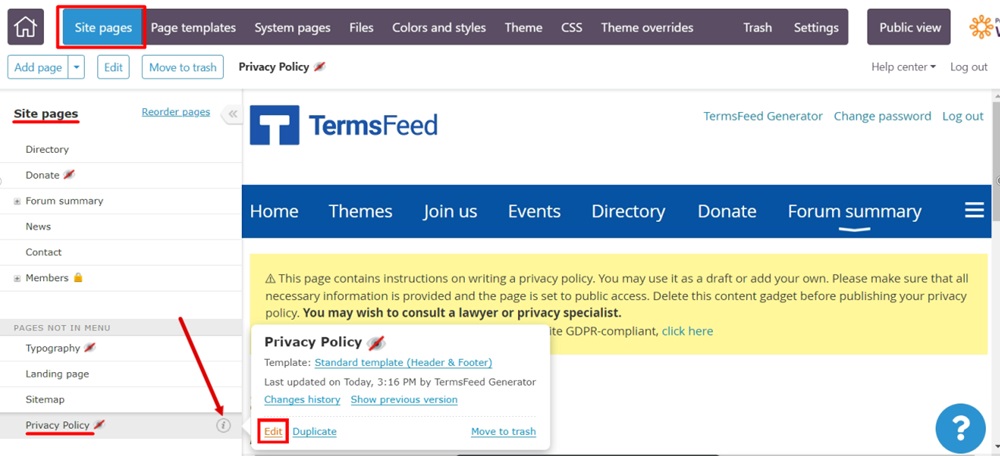
Task: Switch to Public view
Action: (909, 27)
